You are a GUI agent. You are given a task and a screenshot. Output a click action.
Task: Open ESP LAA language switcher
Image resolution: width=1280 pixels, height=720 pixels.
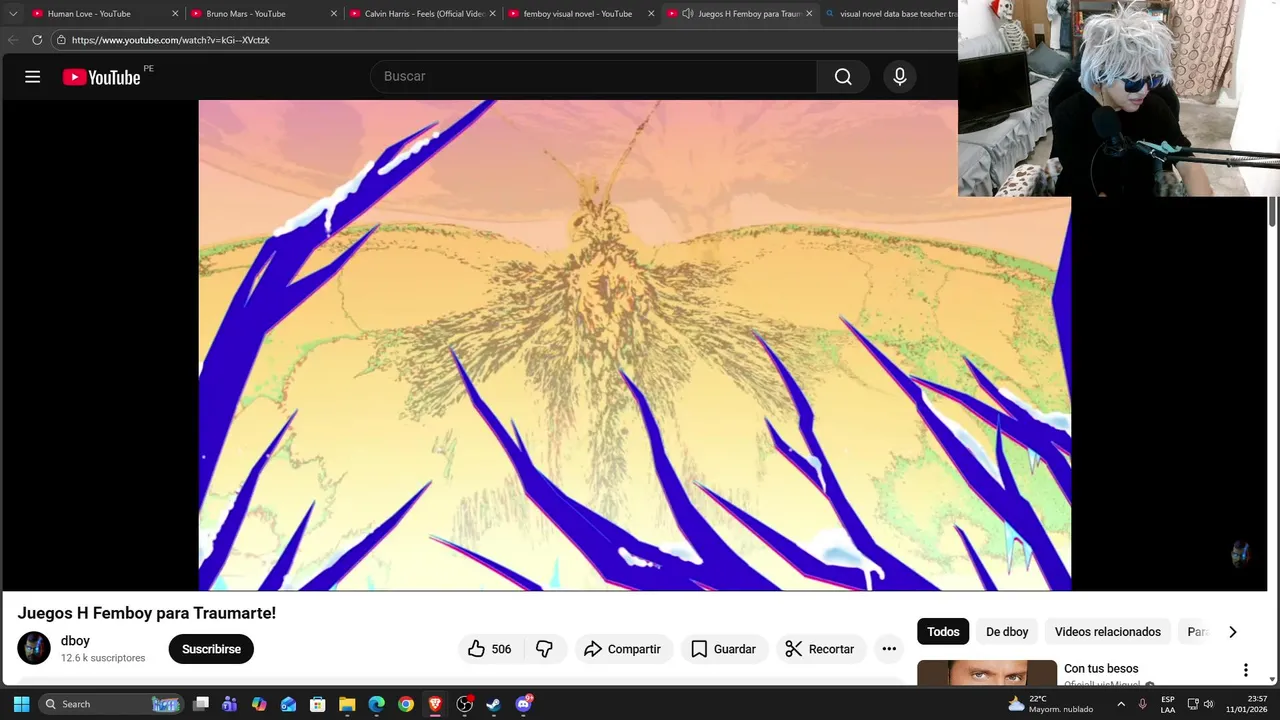click(x=1168, y=704)
